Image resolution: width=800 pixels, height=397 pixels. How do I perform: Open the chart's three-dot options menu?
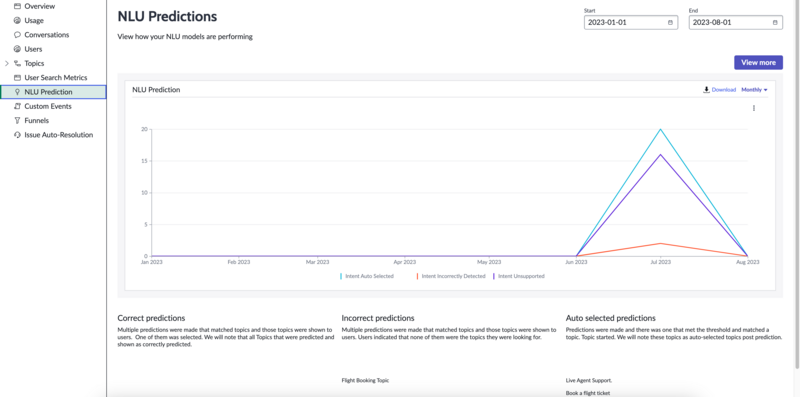pyautogui.click(x=754, y=108)
